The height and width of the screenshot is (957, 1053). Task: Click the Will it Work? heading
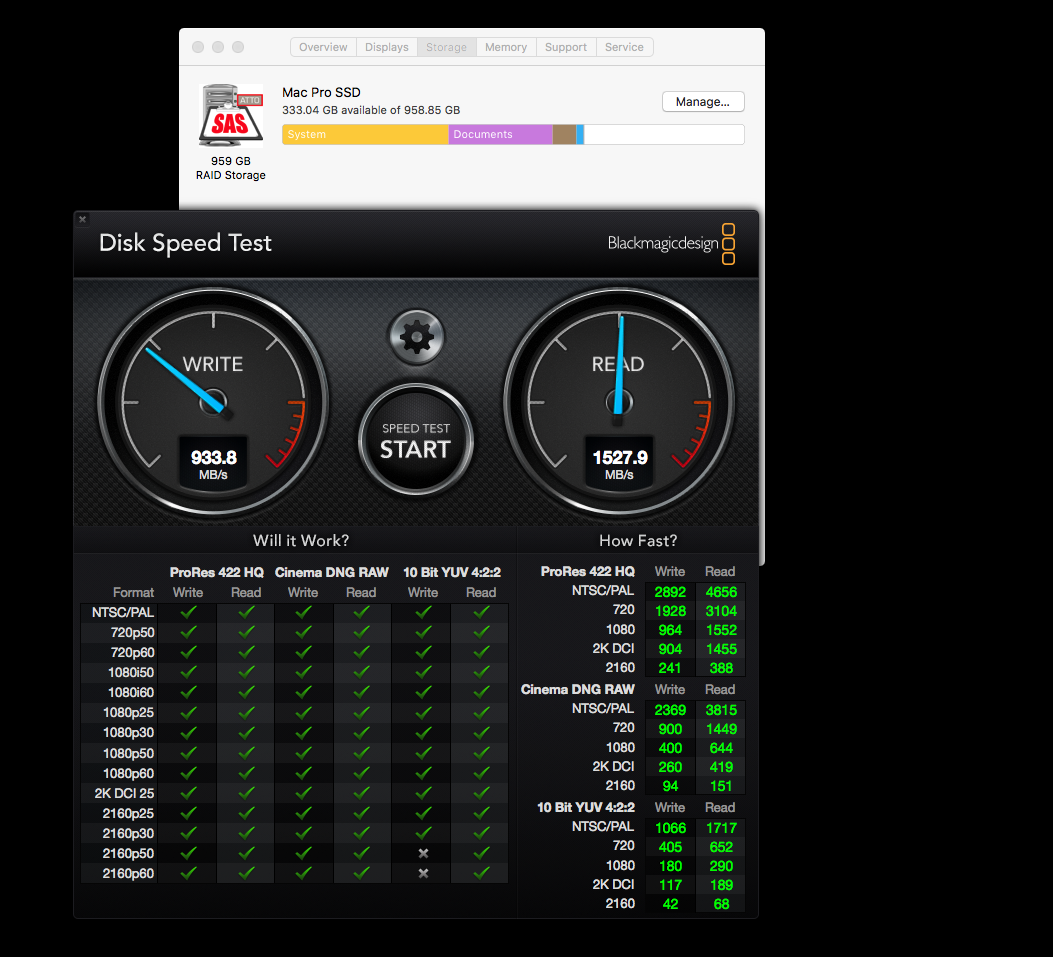point(301,541)
